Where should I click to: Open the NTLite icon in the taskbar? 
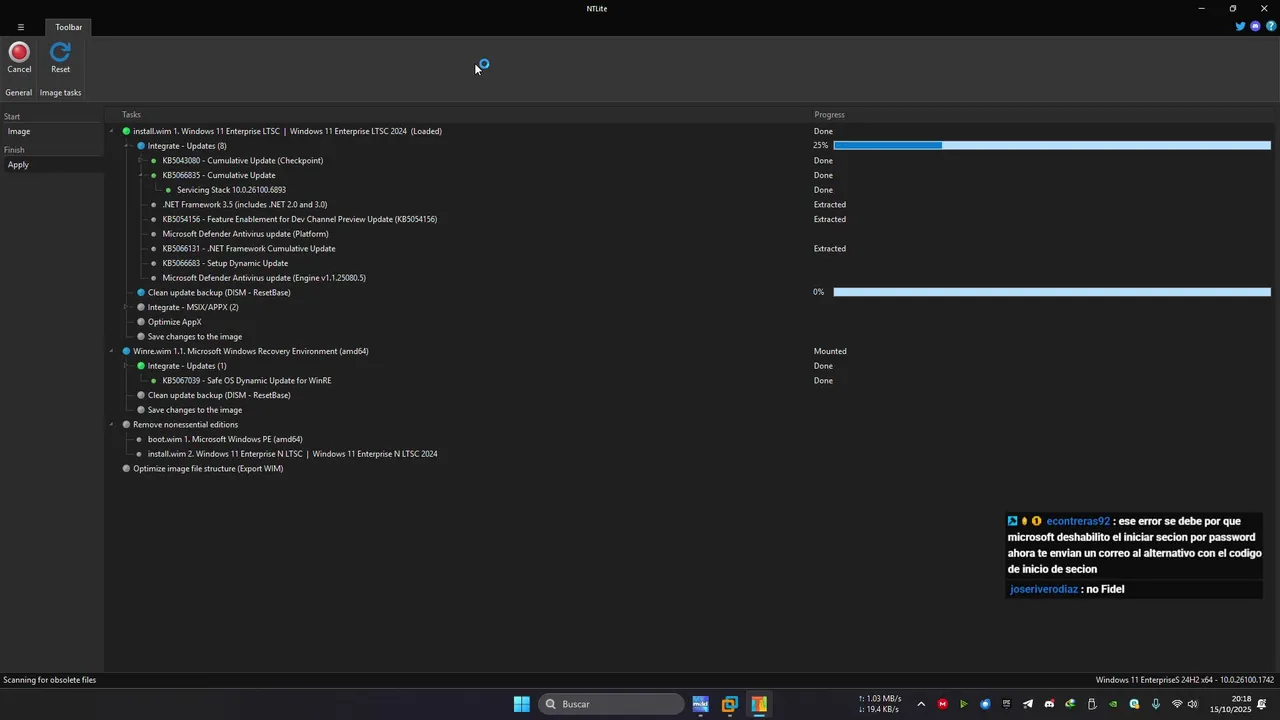pos(759,704)
